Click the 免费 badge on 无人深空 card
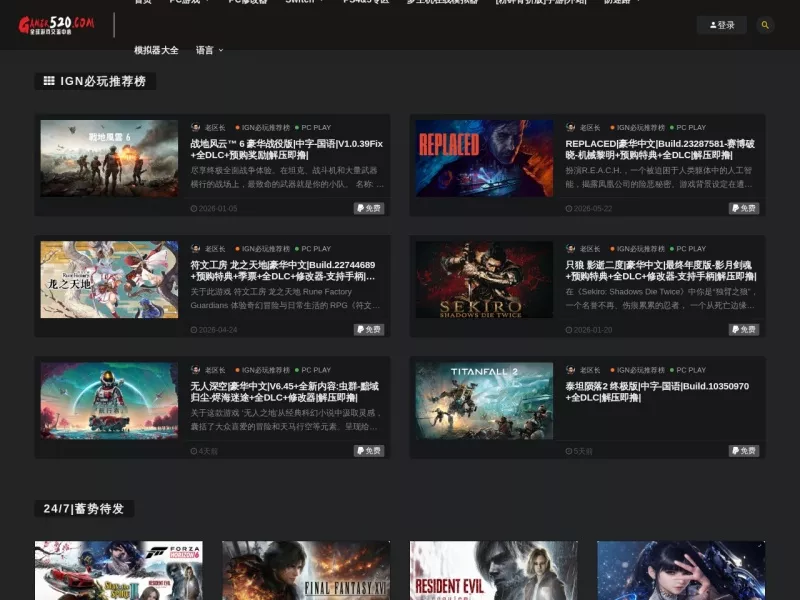 pos(369,451)
